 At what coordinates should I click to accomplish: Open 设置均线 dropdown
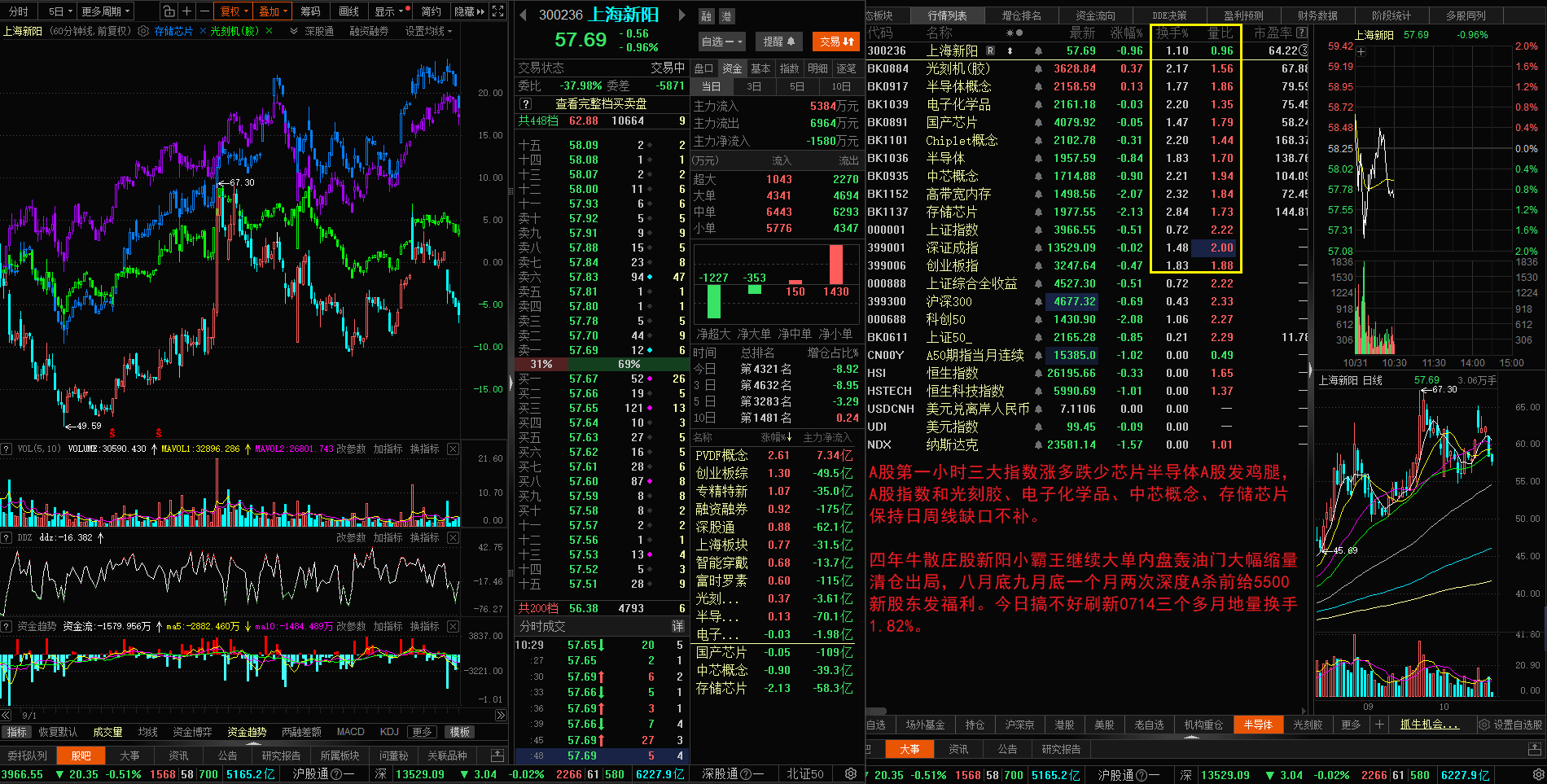point(428,31)
